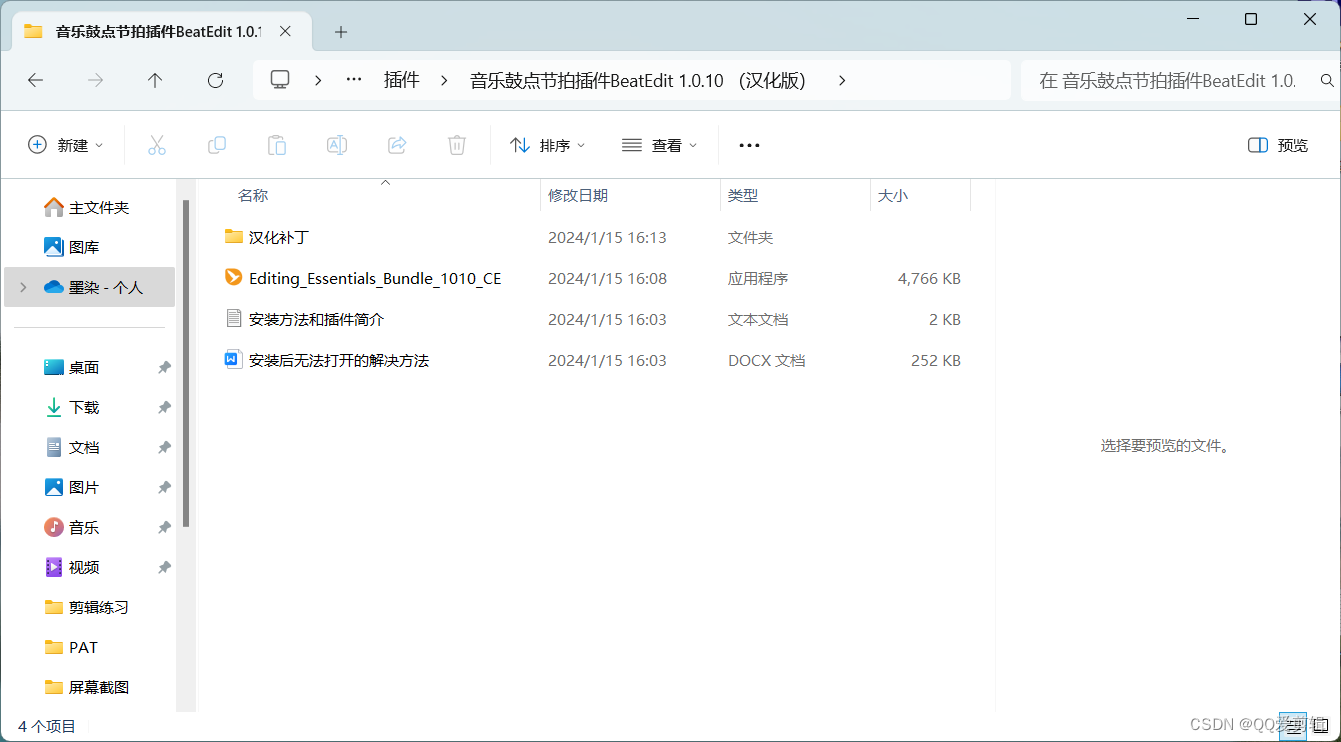Click the Delete trash icon

tap(457, 145)
